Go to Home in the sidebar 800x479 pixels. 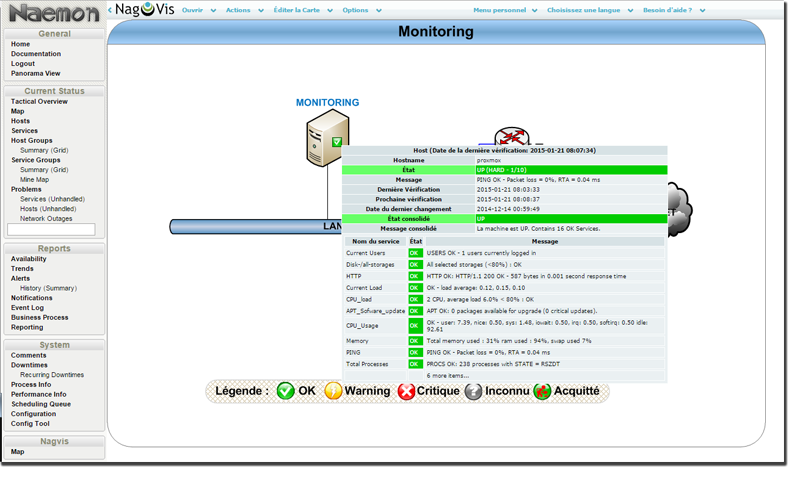point(20,44)
